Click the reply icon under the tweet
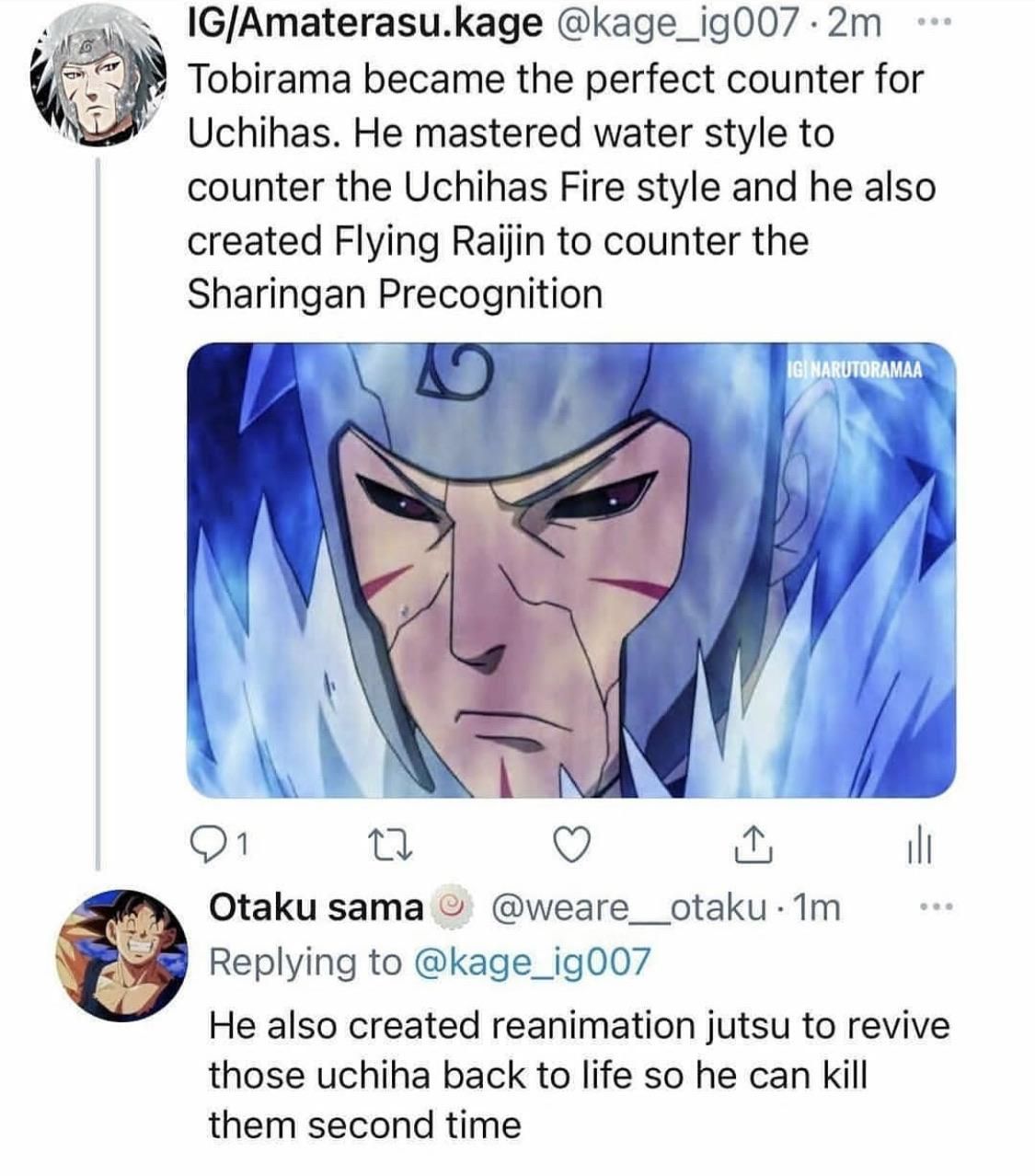 (210, 842)
